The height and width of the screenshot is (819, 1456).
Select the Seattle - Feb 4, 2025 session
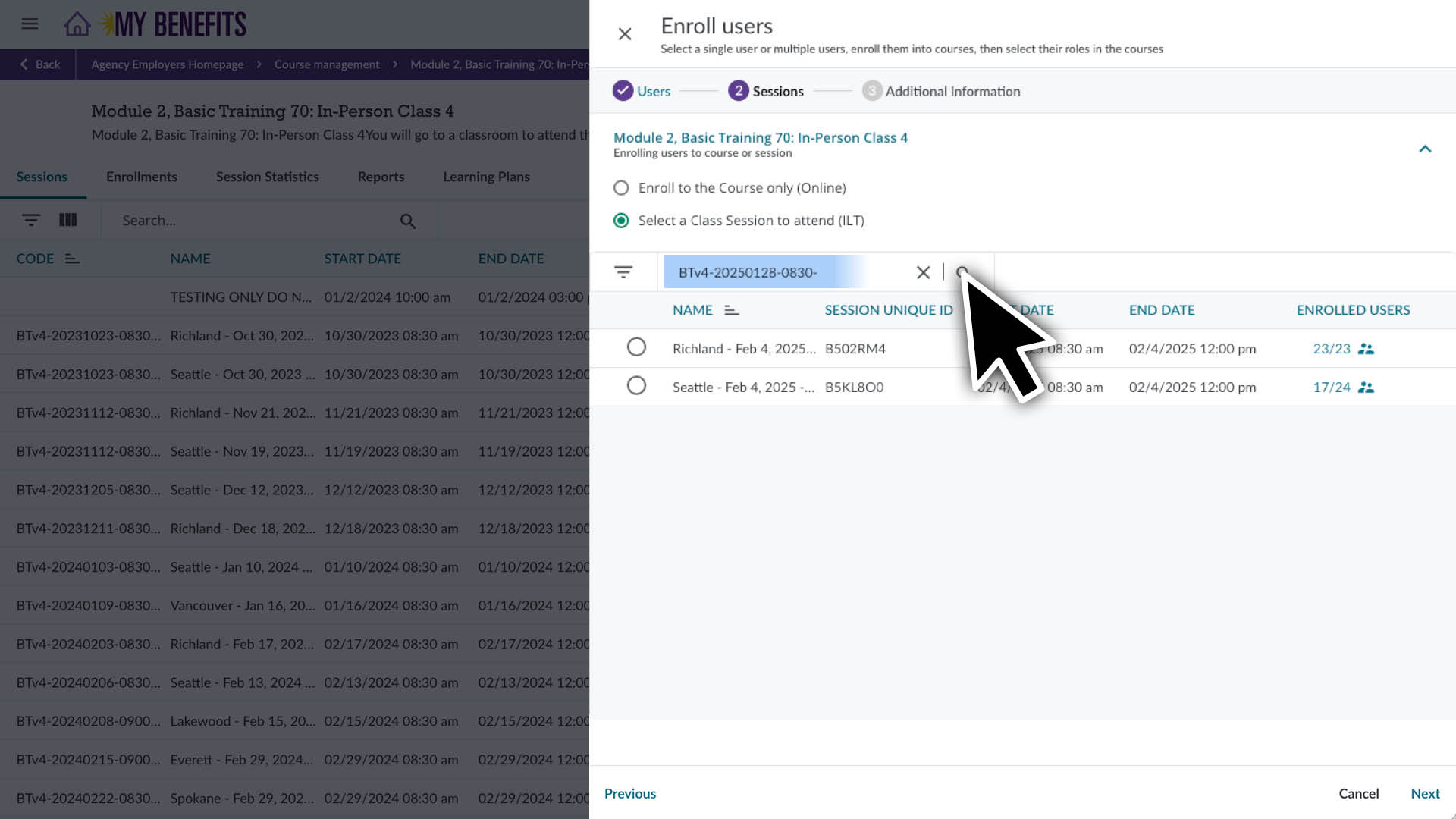click(636, 386)
